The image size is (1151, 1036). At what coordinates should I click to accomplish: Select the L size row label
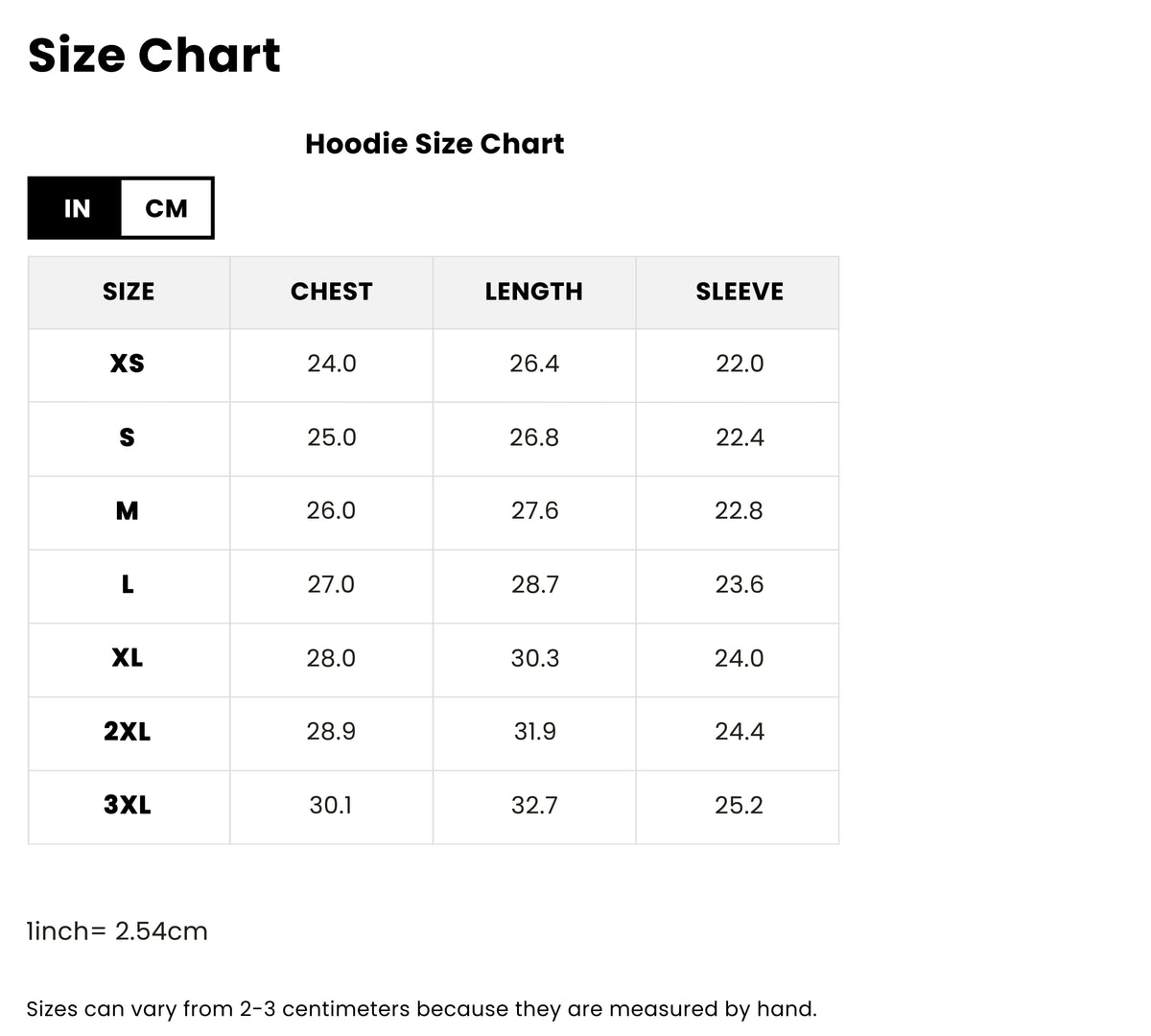128,584
